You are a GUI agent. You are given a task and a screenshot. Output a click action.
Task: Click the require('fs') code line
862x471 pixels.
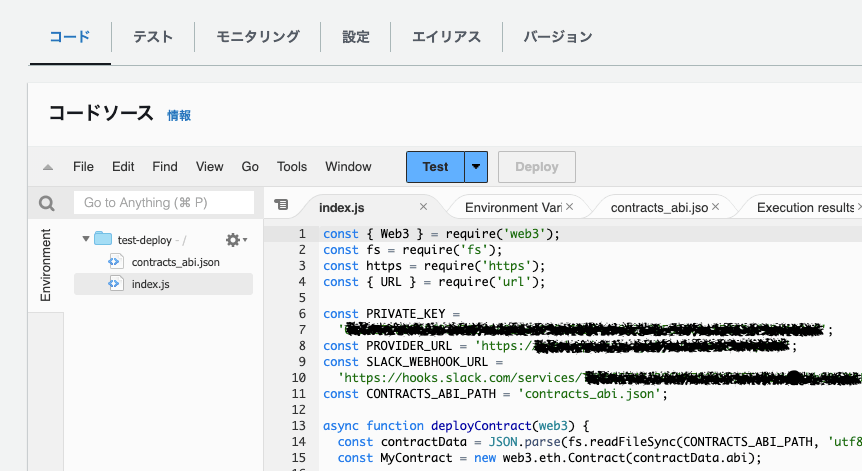(413, 250)
